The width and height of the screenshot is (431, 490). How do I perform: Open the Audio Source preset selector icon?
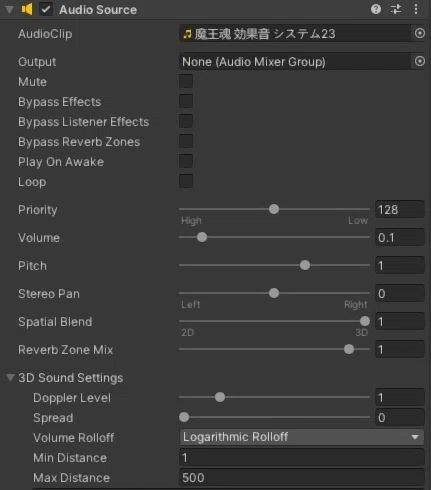pyautogui.click(x=396, y=9)
